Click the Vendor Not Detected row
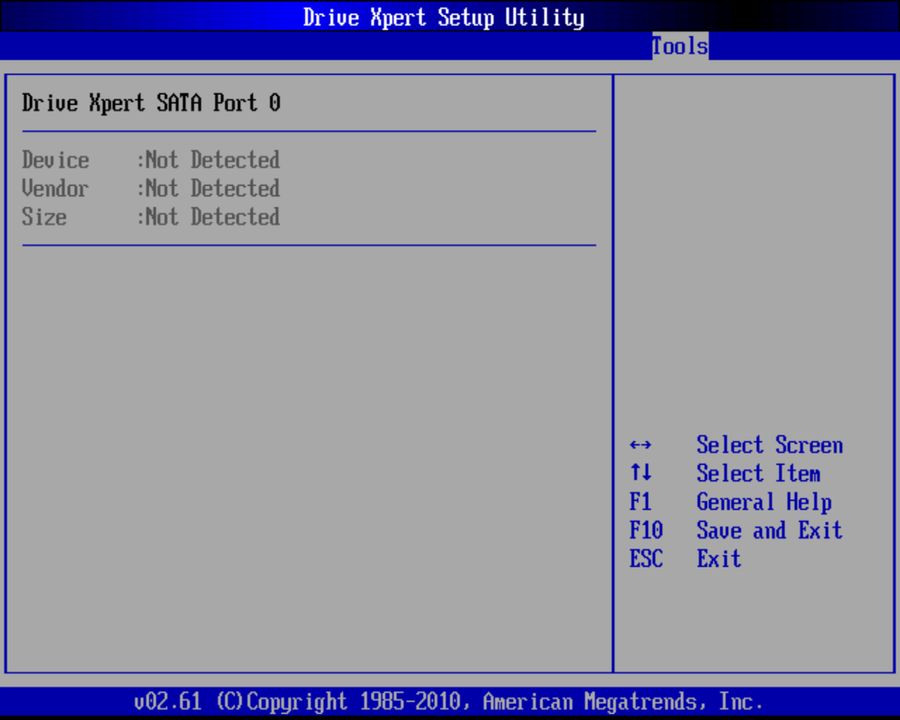The height and width of the screenshot is (720, 900). (151, 188)
